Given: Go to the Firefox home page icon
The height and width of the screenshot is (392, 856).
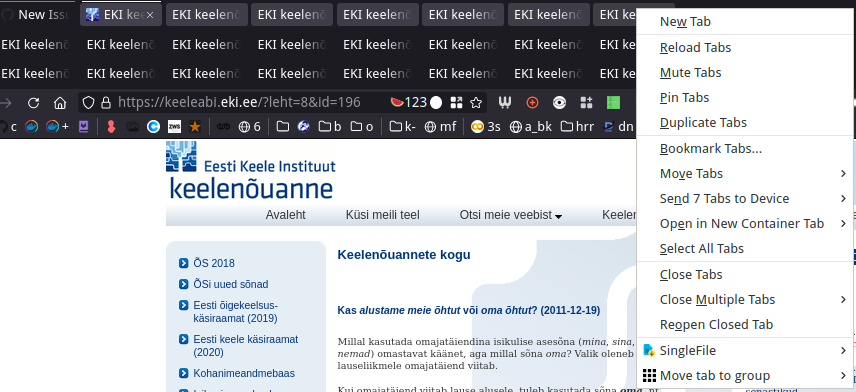Looking at the screenshot, I should (60, 103).
